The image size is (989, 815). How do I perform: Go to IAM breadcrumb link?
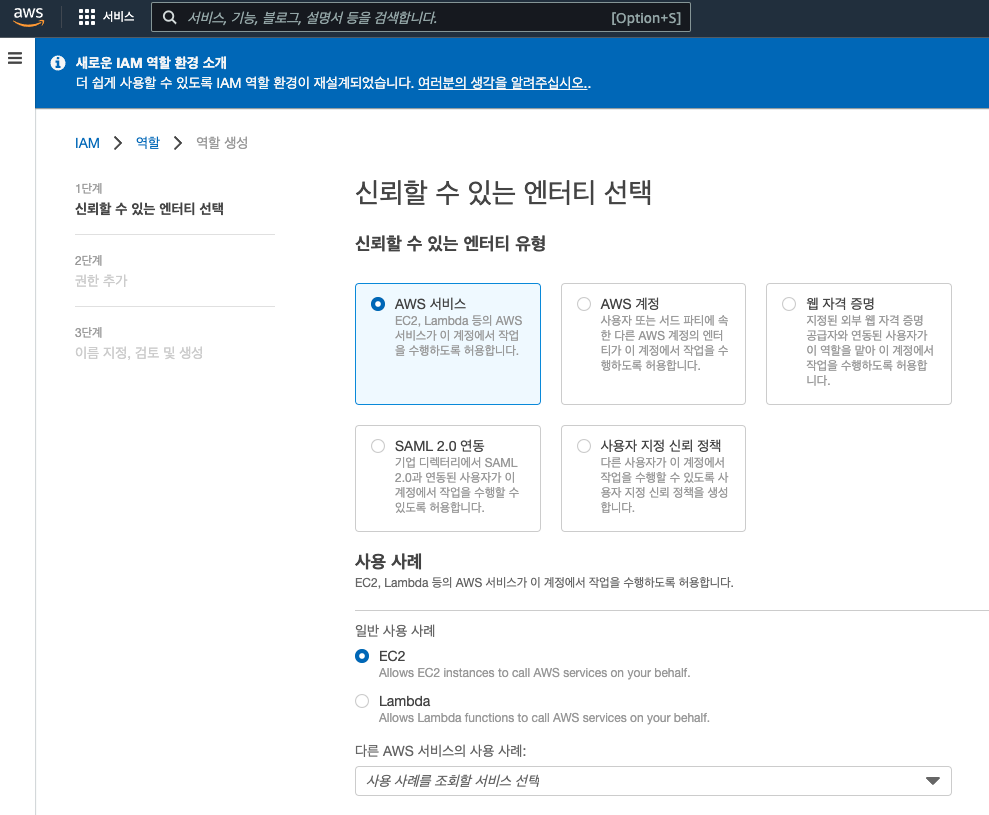[x=87, y=143]
